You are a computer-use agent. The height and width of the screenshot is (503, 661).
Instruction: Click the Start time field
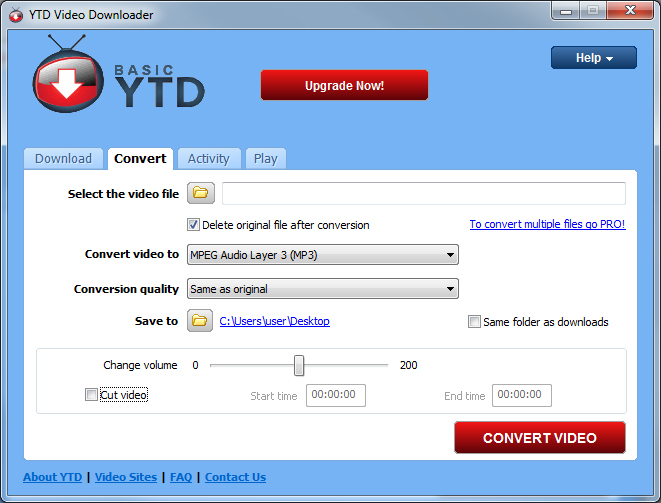336,395
